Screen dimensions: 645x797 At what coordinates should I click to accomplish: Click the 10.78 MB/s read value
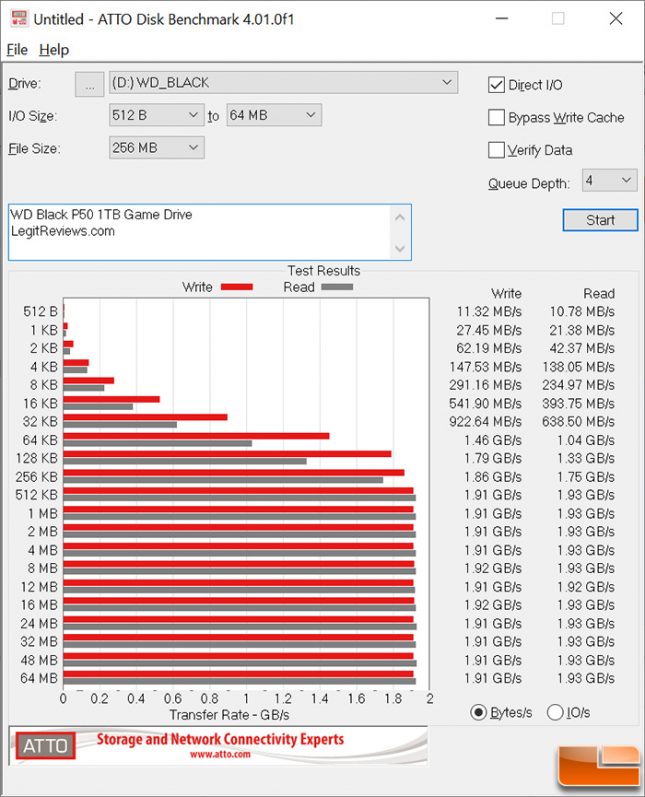pos(582,312)
